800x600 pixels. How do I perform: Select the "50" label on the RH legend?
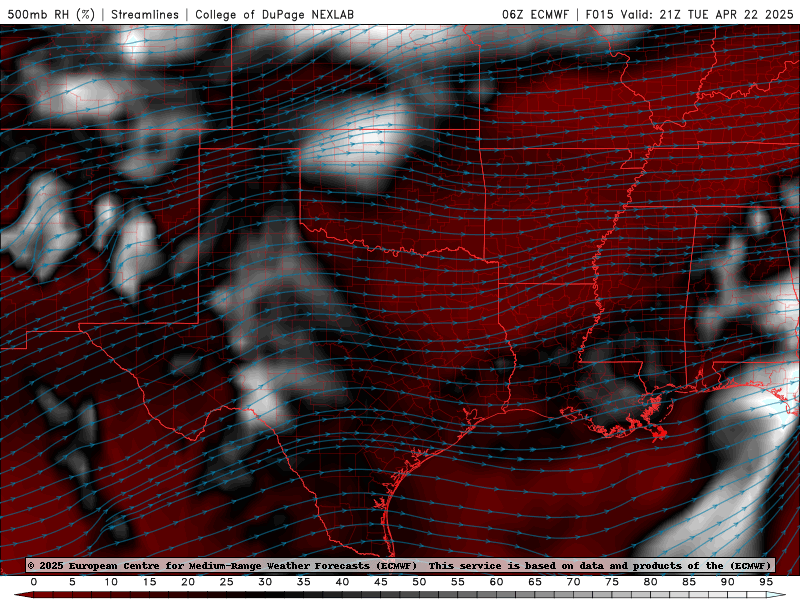(x=419, y=582)
